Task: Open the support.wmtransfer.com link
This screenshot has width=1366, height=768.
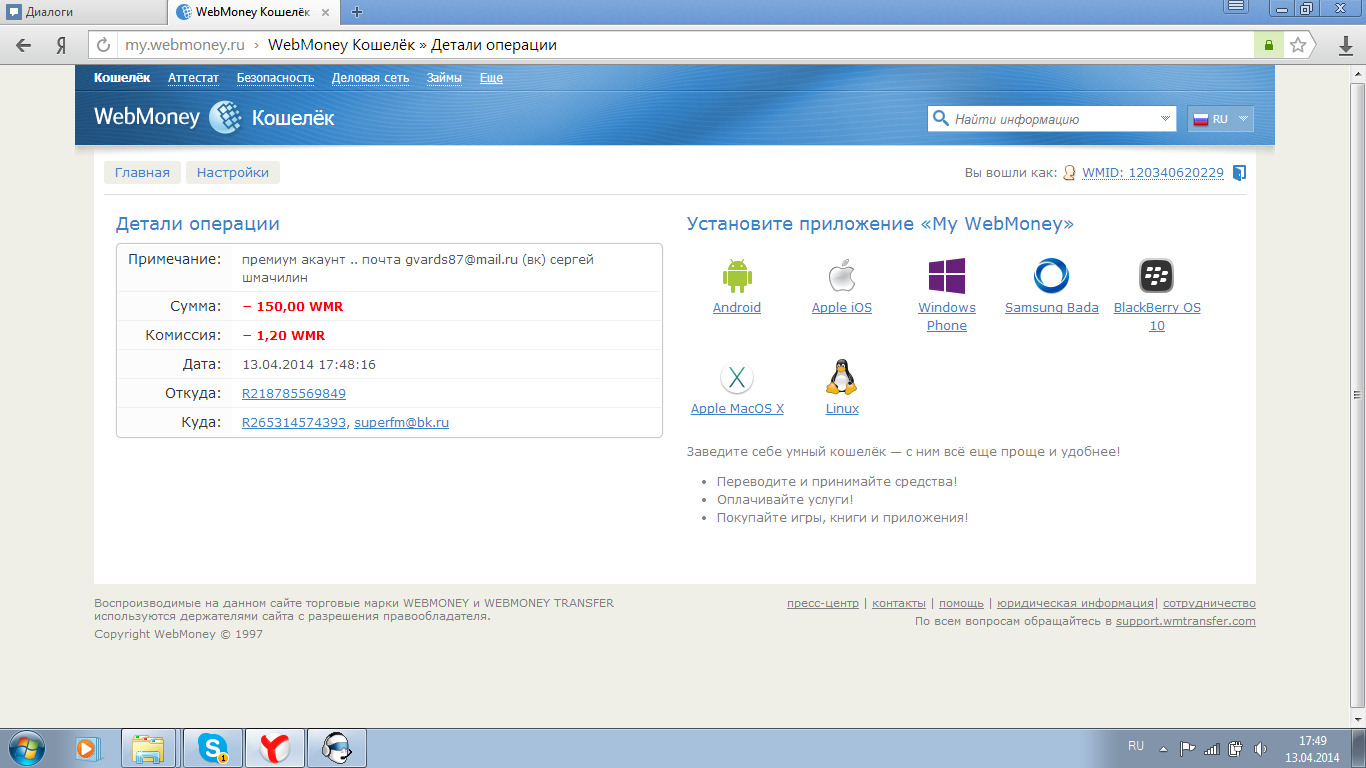Action: [x=1186, y=621]
